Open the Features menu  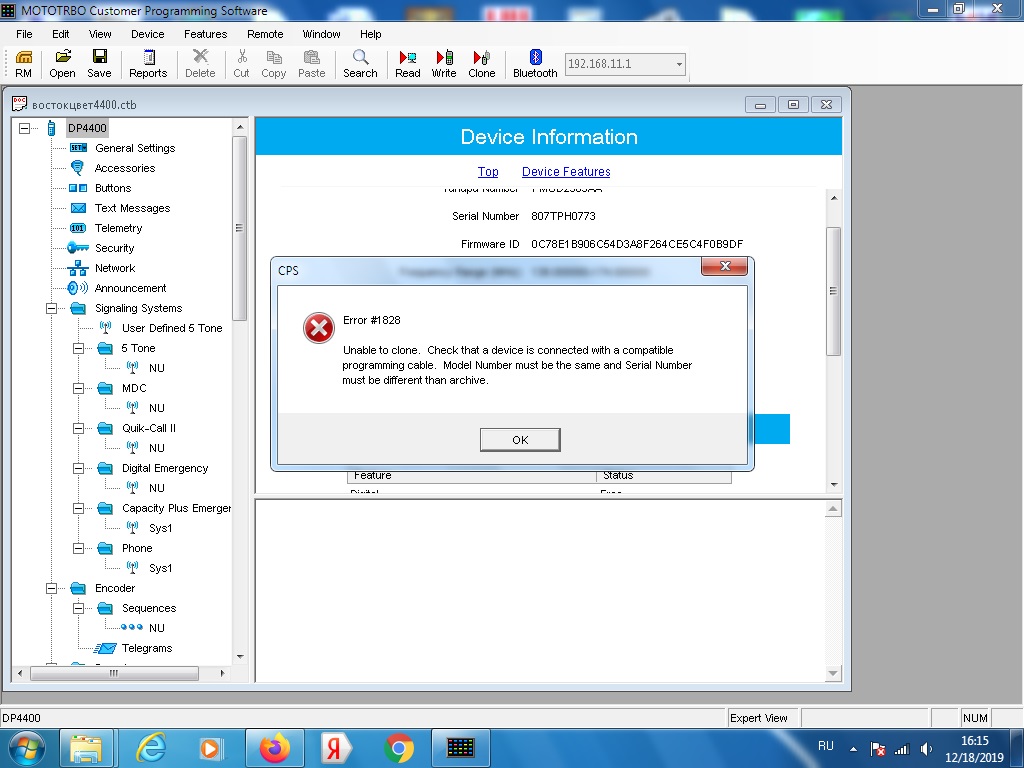pyautogui.click(x=206, y=34)
